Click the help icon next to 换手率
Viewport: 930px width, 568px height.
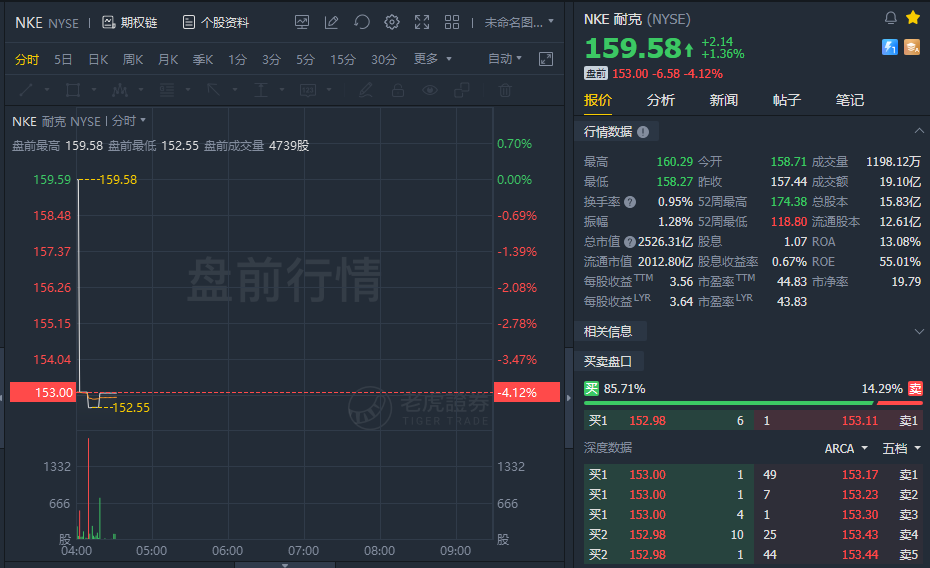point(630,202)
